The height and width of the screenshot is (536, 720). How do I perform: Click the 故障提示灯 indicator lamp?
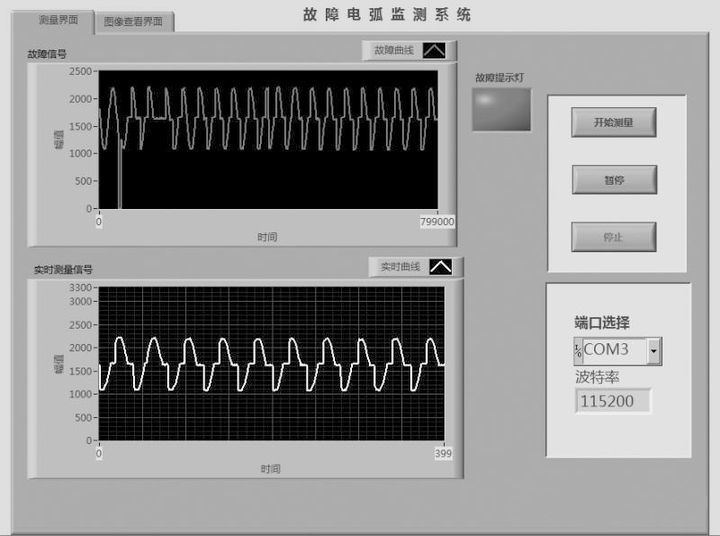click(502, 110)
